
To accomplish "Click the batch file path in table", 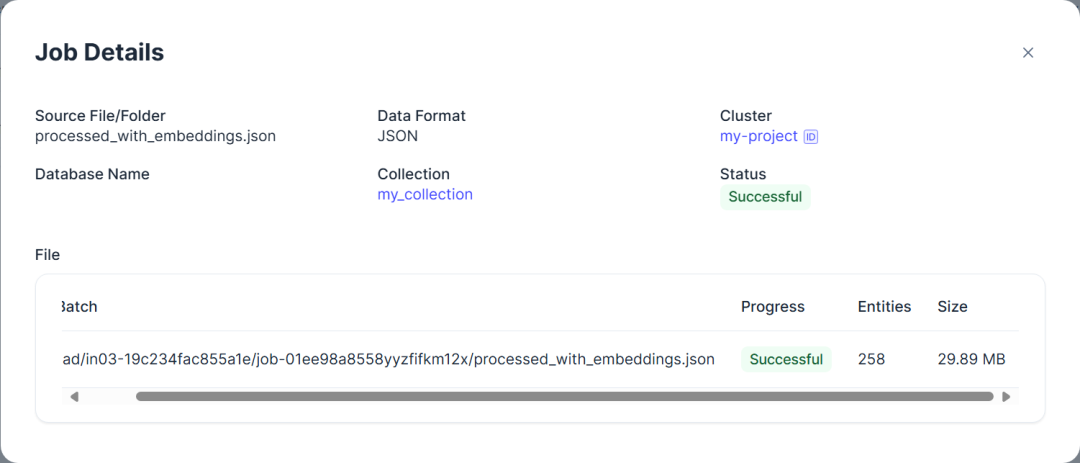I will point(388,359).
